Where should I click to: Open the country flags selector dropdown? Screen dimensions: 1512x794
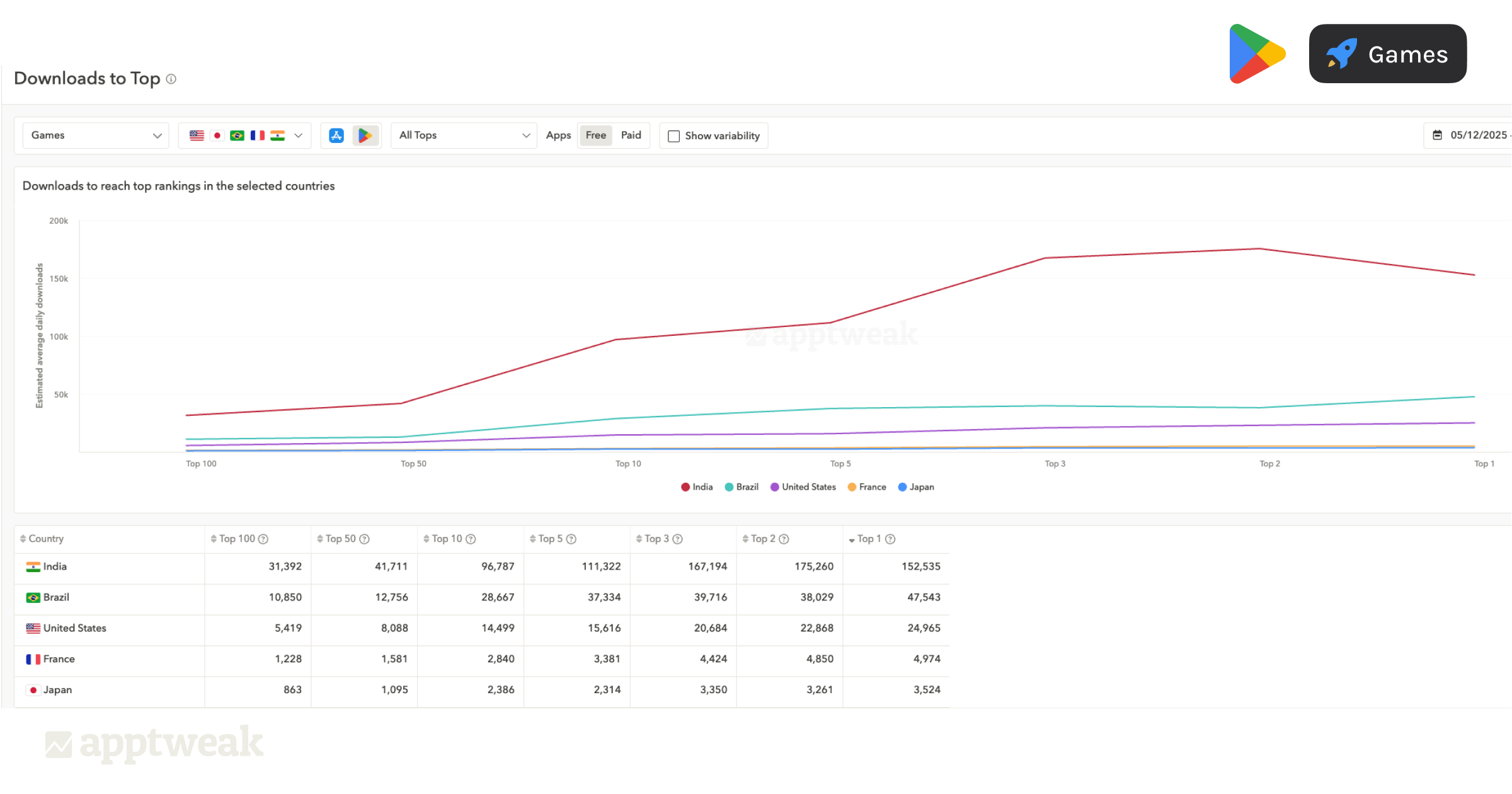click(245, 135)
